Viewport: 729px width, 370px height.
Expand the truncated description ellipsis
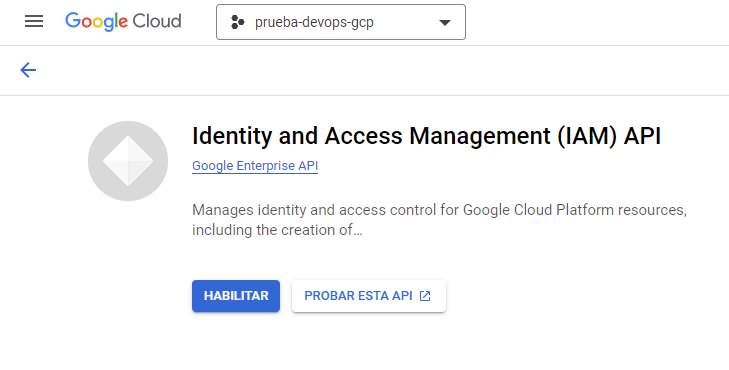pos(358,230)
